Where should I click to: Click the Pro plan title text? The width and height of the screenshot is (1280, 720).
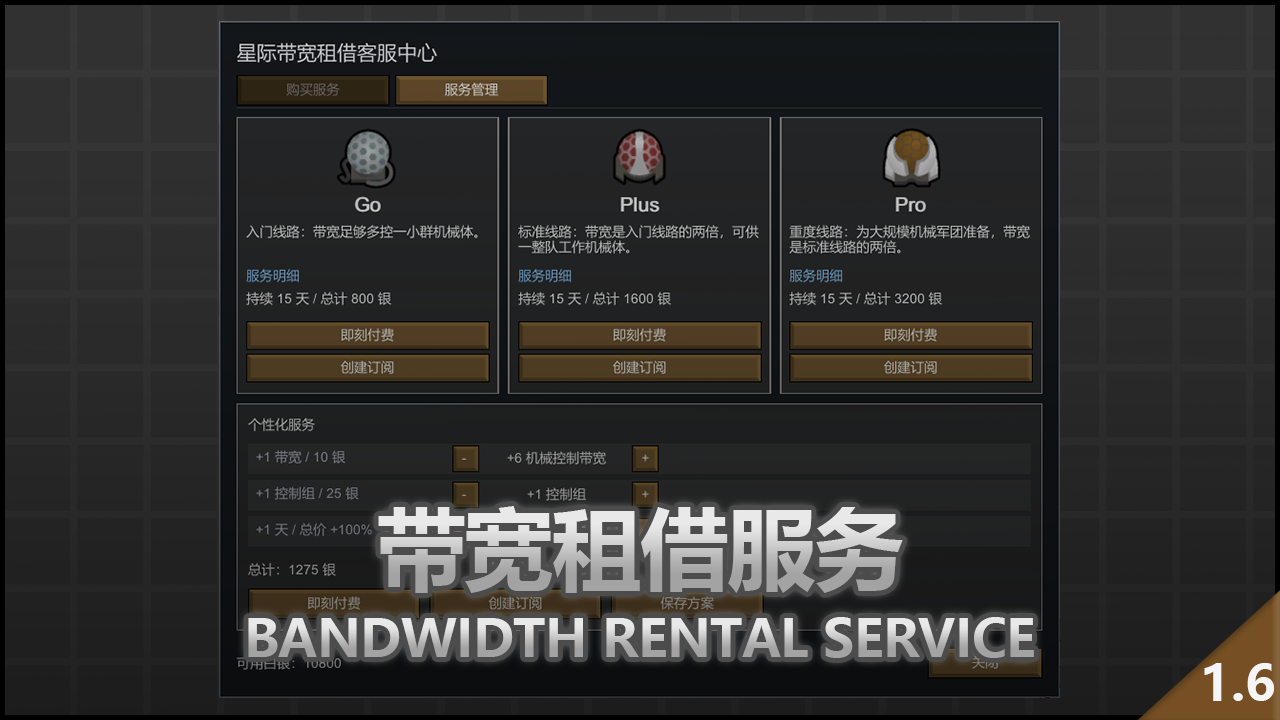click(x=910, y=205)
